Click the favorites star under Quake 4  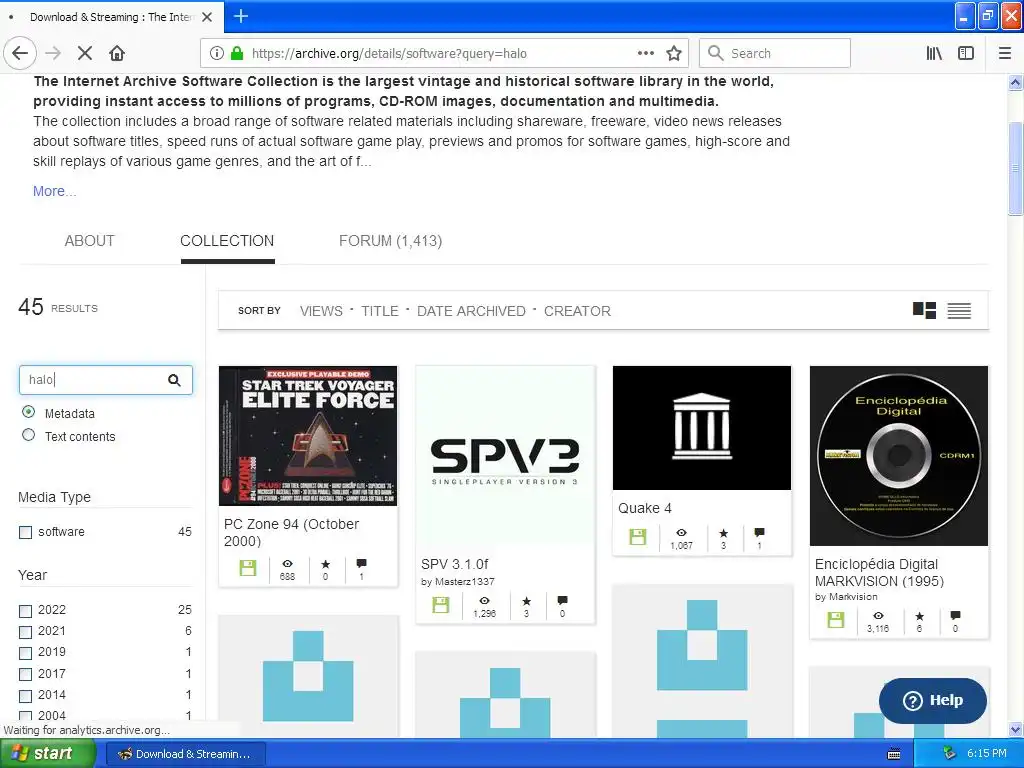coord(723,534)
